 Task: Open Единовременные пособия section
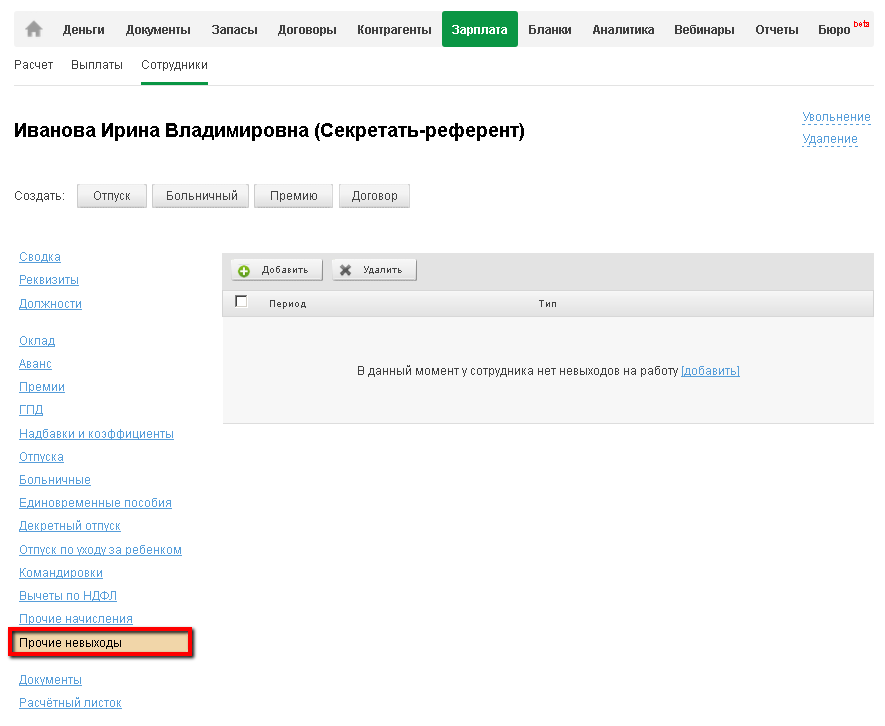click(95, 503)
